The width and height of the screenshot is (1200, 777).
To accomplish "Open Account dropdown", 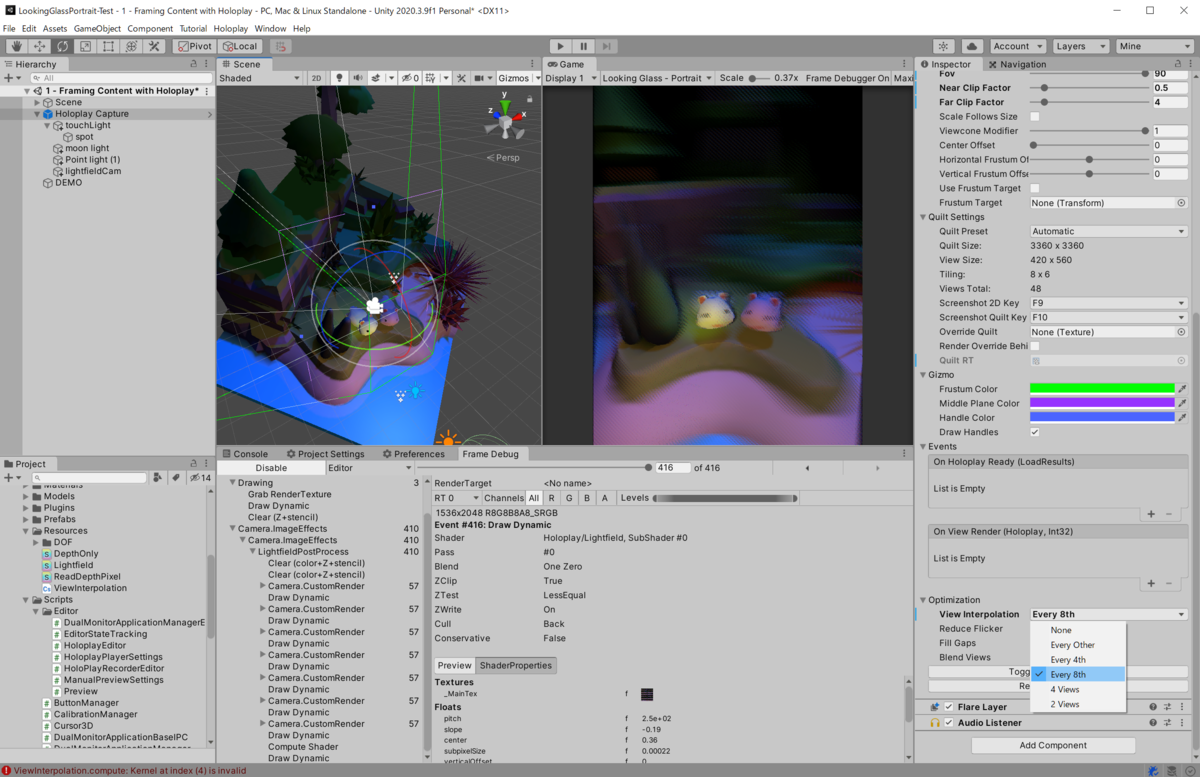I will (1018, 46).
